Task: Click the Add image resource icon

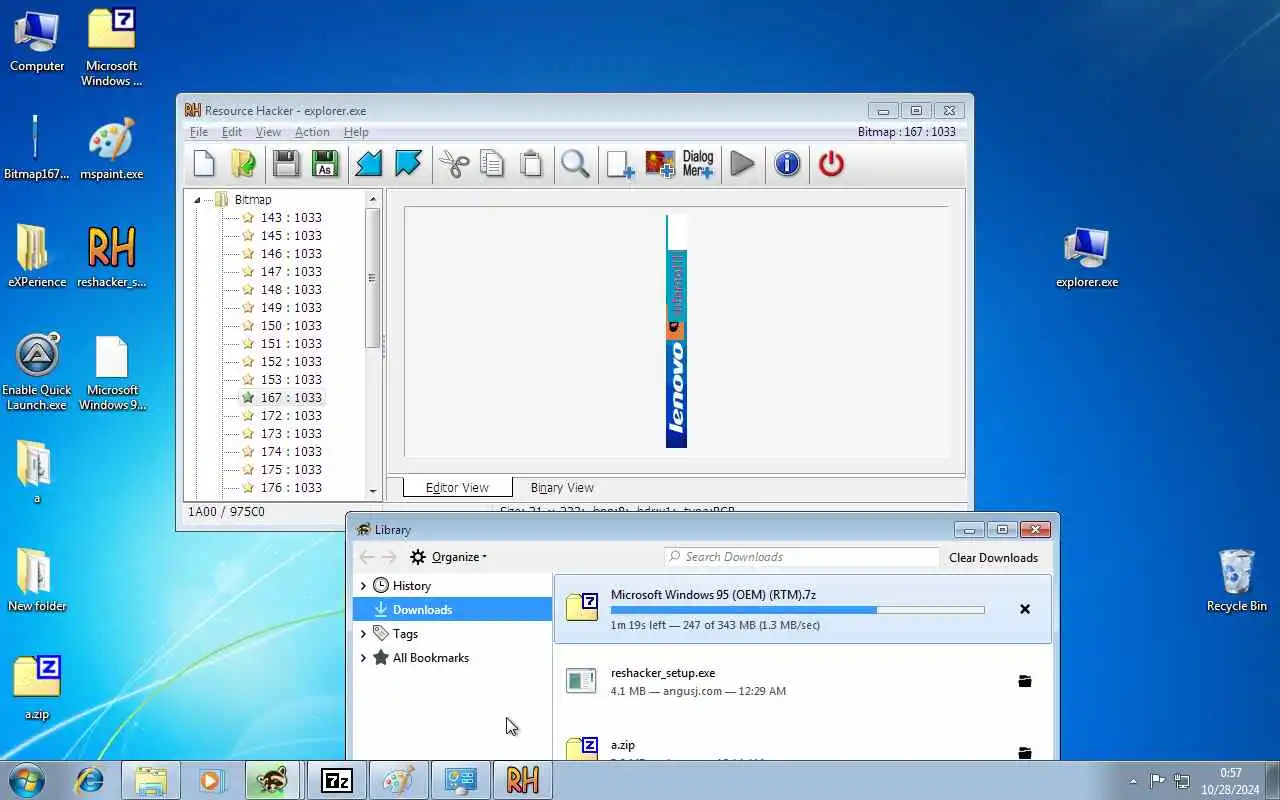Action: click(x=659, y=164)
